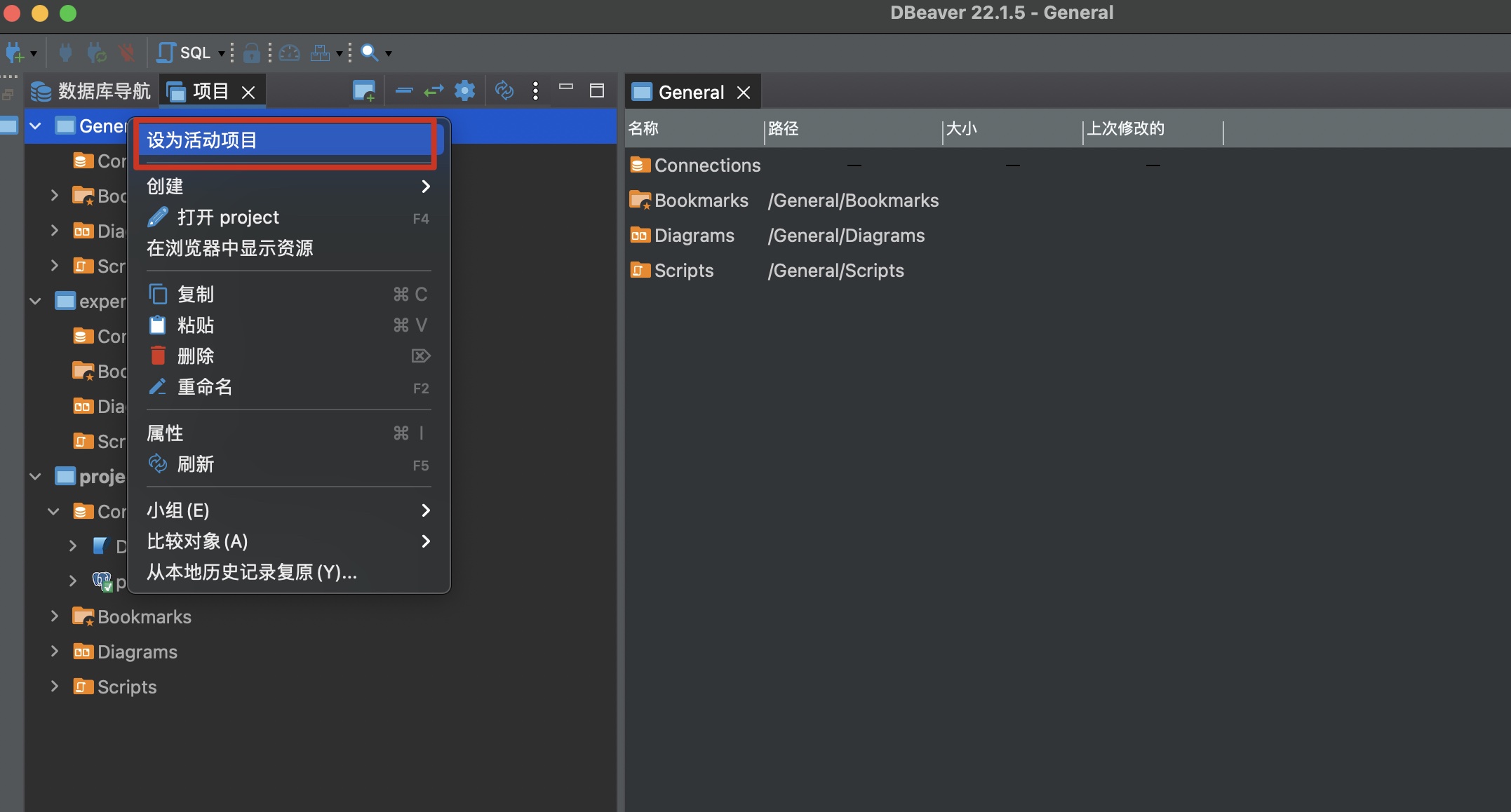Screen dimensions: 1511x812
Task: Open 属性 from the context menu
Action: click(x=288, y=433)
